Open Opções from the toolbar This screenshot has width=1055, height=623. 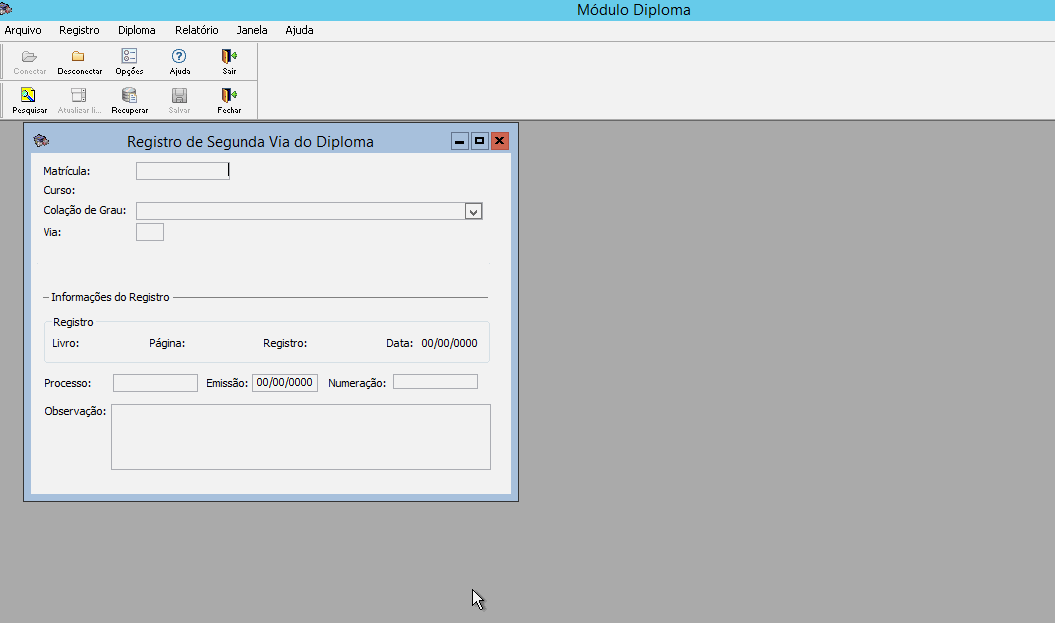(x=129, y=57)
